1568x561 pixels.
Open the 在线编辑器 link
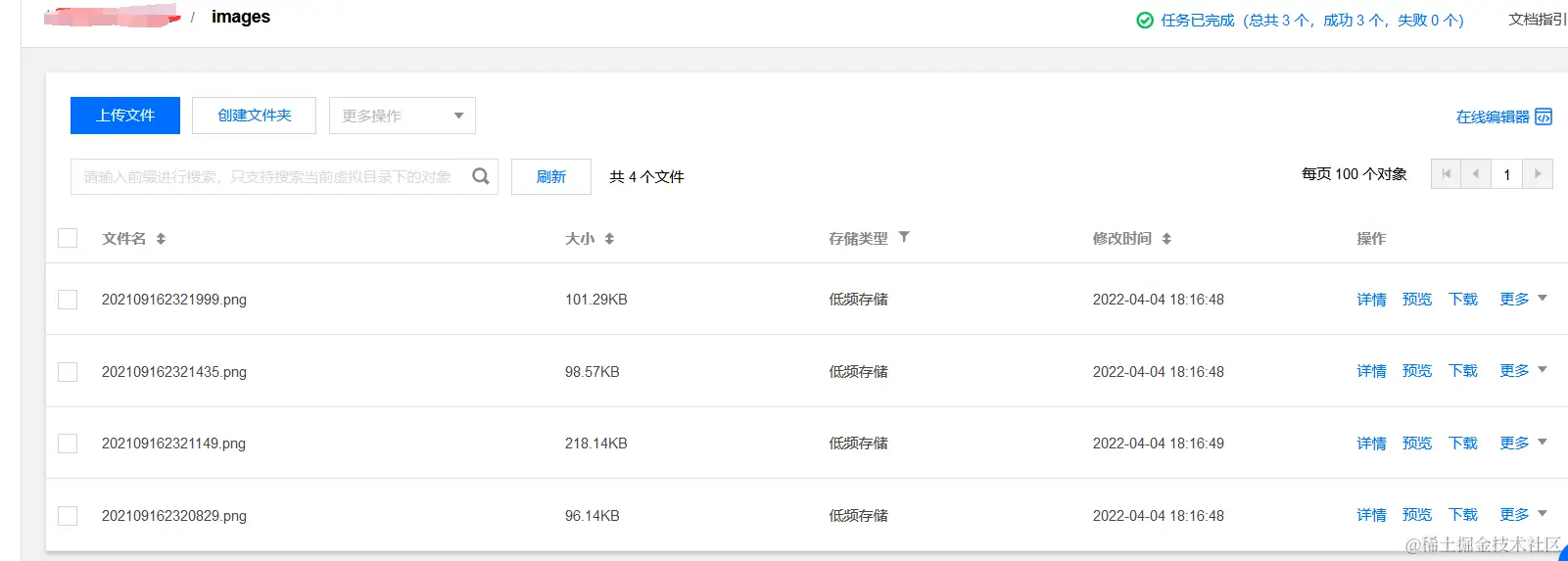pyautogui.click(x=1493, y=117)
